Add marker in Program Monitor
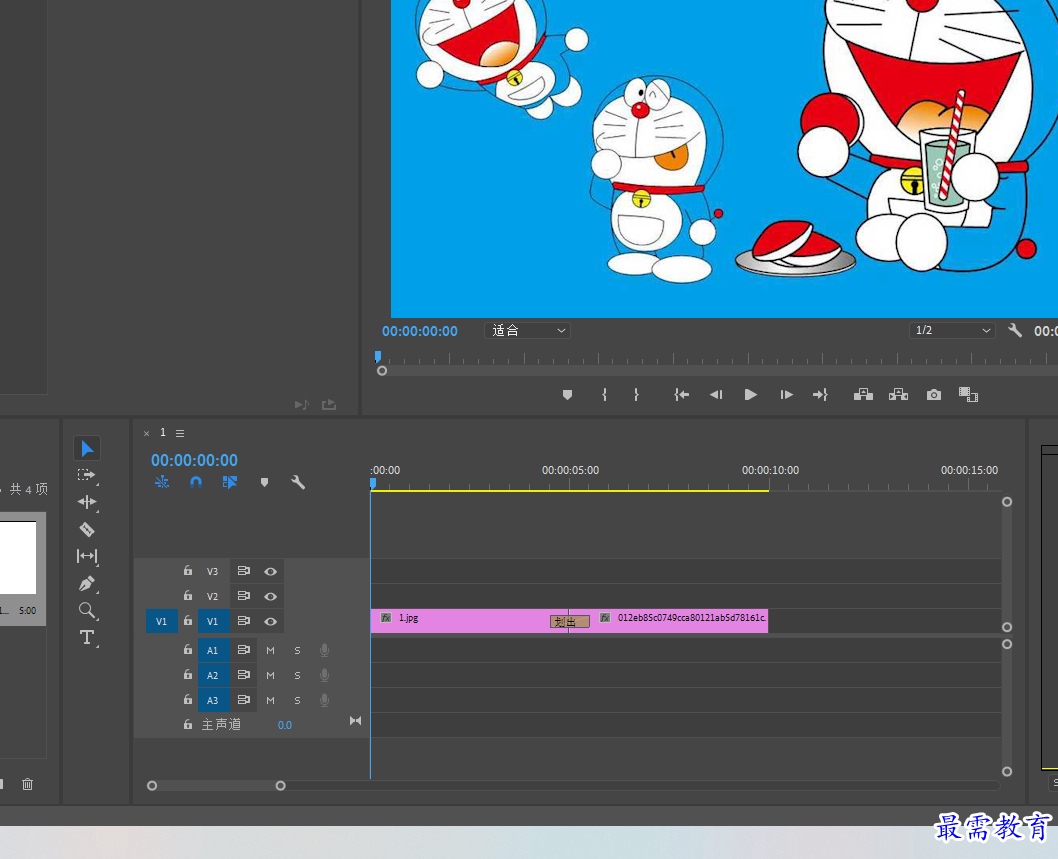Image resolution: width=1058 pixels, height=859 pixels. (x=567, y=395)
